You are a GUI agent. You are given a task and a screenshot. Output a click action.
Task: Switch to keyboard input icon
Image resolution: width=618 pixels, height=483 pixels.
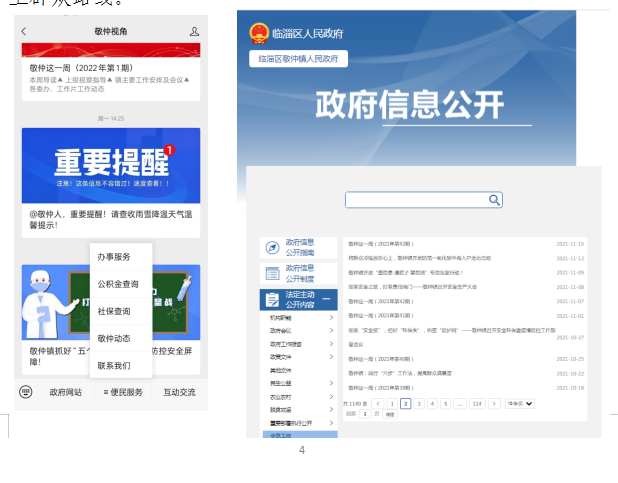point(26,392)
